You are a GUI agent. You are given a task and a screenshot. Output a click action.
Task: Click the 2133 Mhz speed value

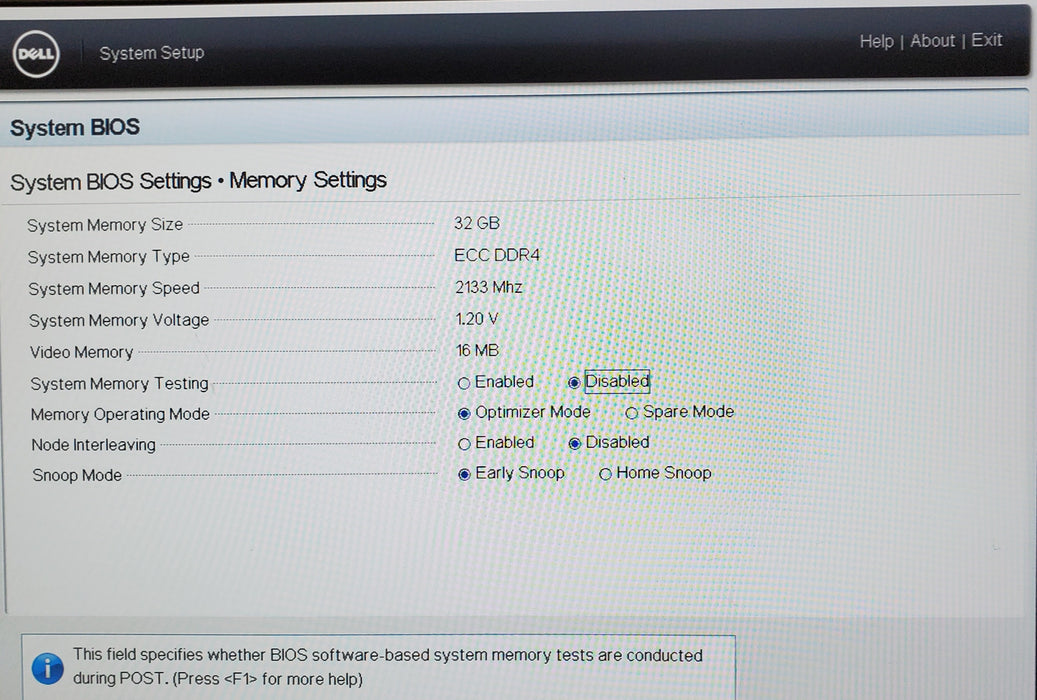point(489,286)
